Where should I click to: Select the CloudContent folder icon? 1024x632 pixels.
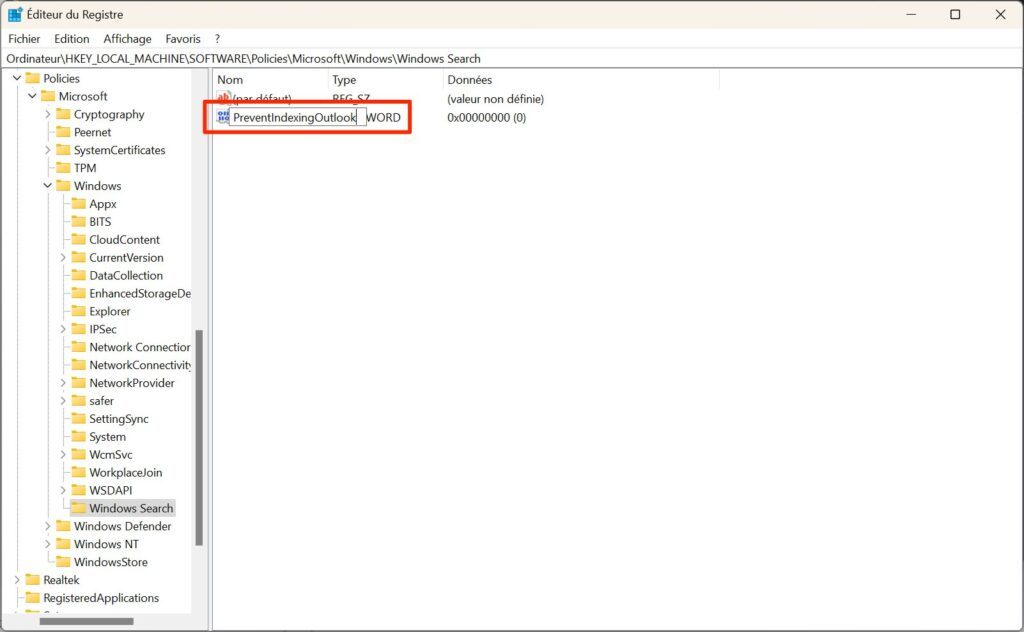point(78,240)
